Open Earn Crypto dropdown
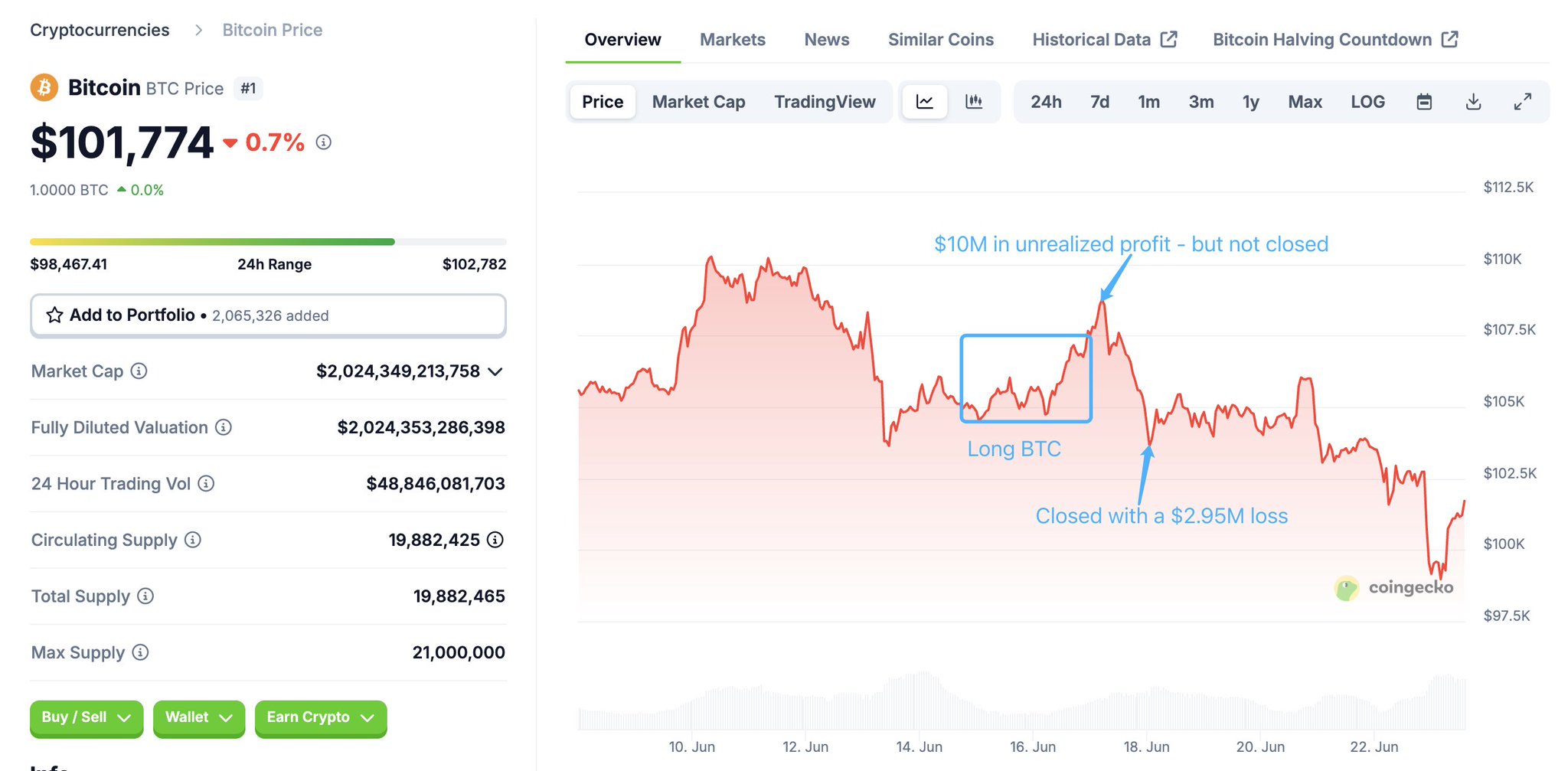 321,718
